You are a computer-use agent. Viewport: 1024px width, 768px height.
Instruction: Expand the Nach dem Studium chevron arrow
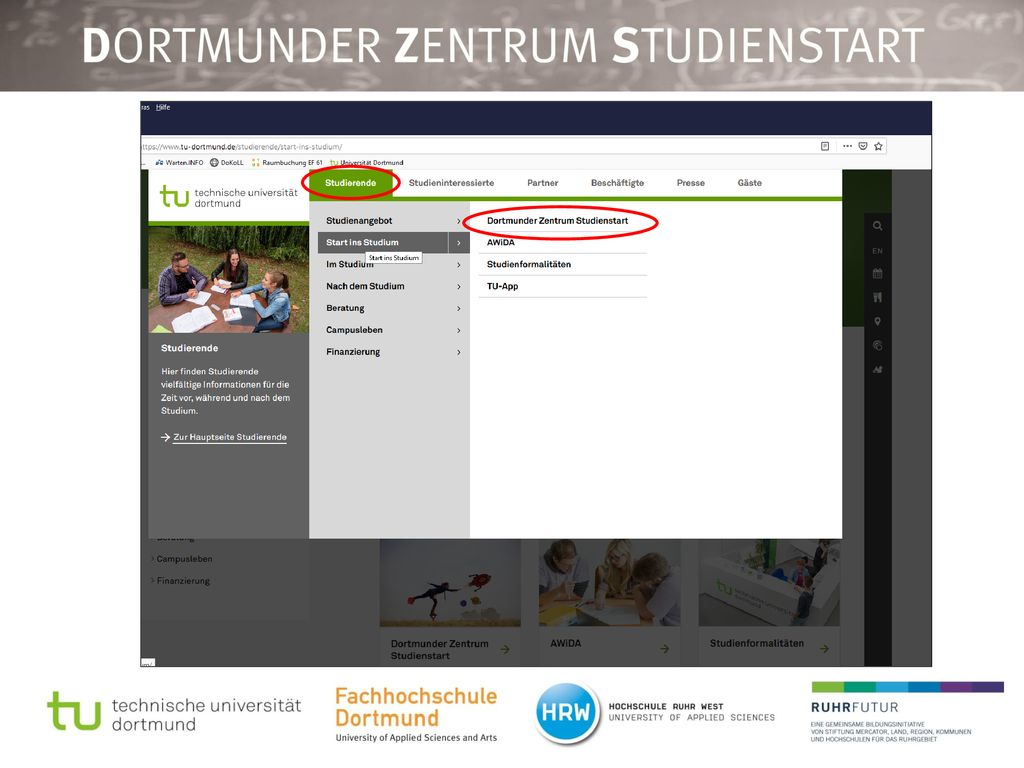tap(459, 287)
